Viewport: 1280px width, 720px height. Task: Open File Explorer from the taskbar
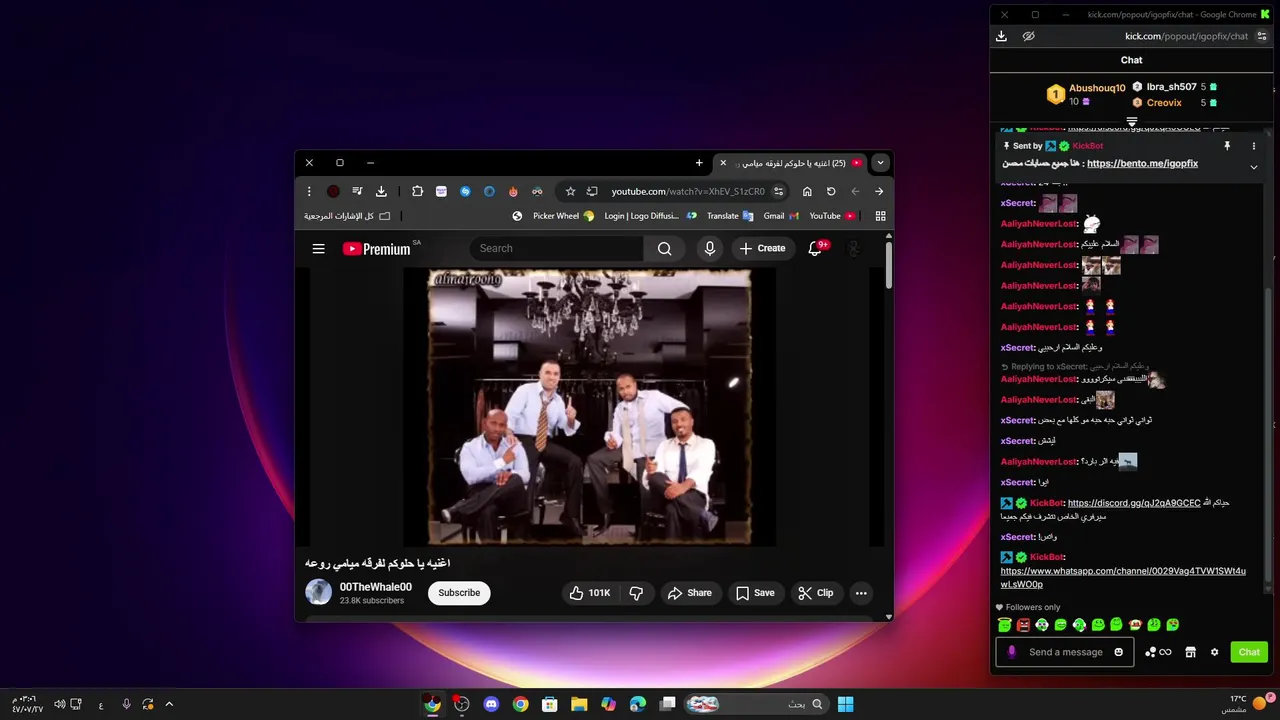[579, 704]
